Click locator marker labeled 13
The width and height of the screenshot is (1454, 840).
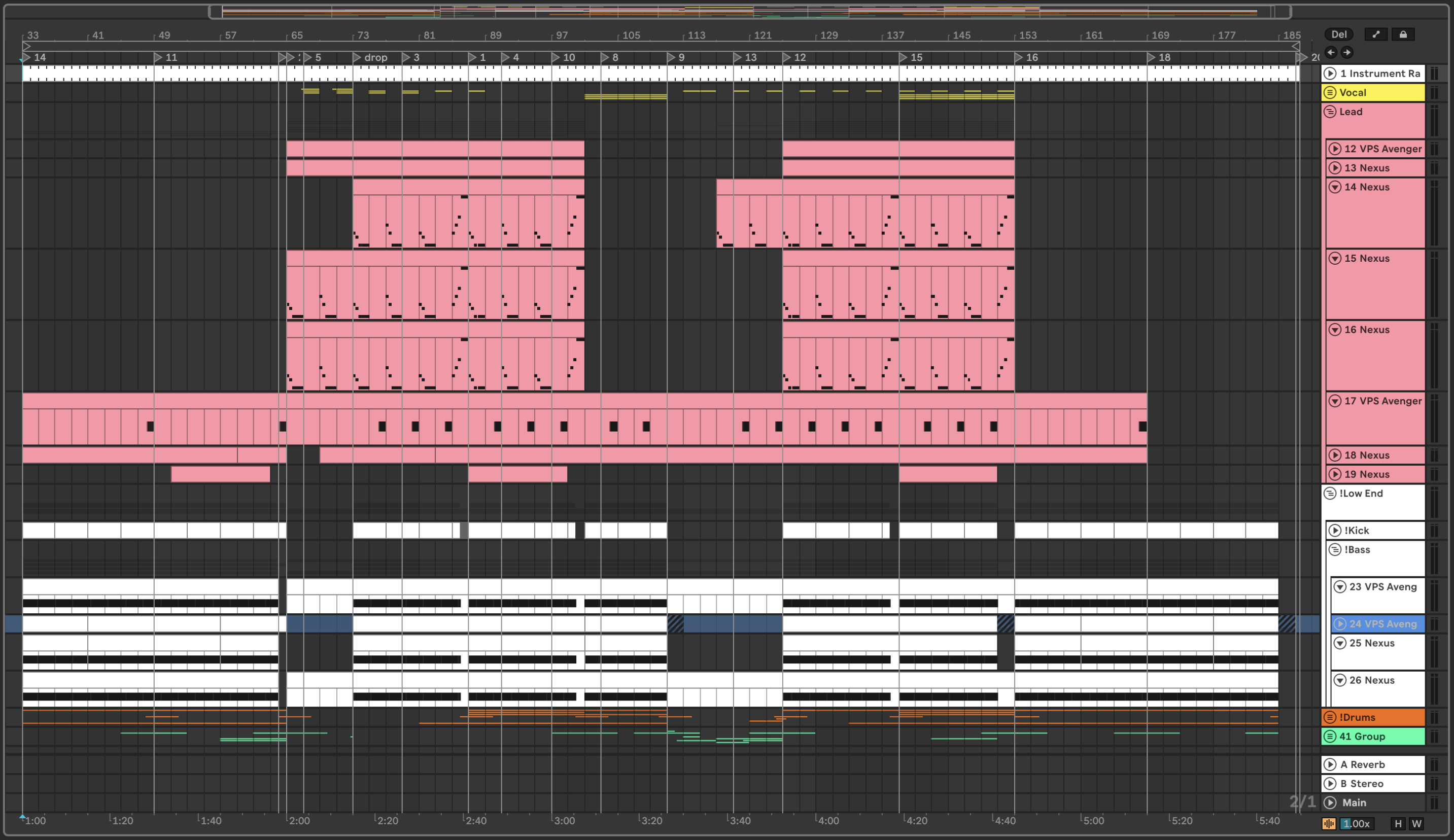(745, 57)
